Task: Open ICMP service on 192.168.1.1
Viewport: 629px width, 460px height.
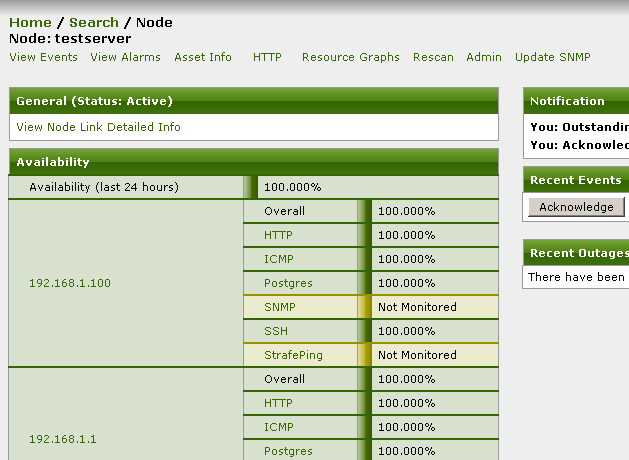Action: pos(278,427)
